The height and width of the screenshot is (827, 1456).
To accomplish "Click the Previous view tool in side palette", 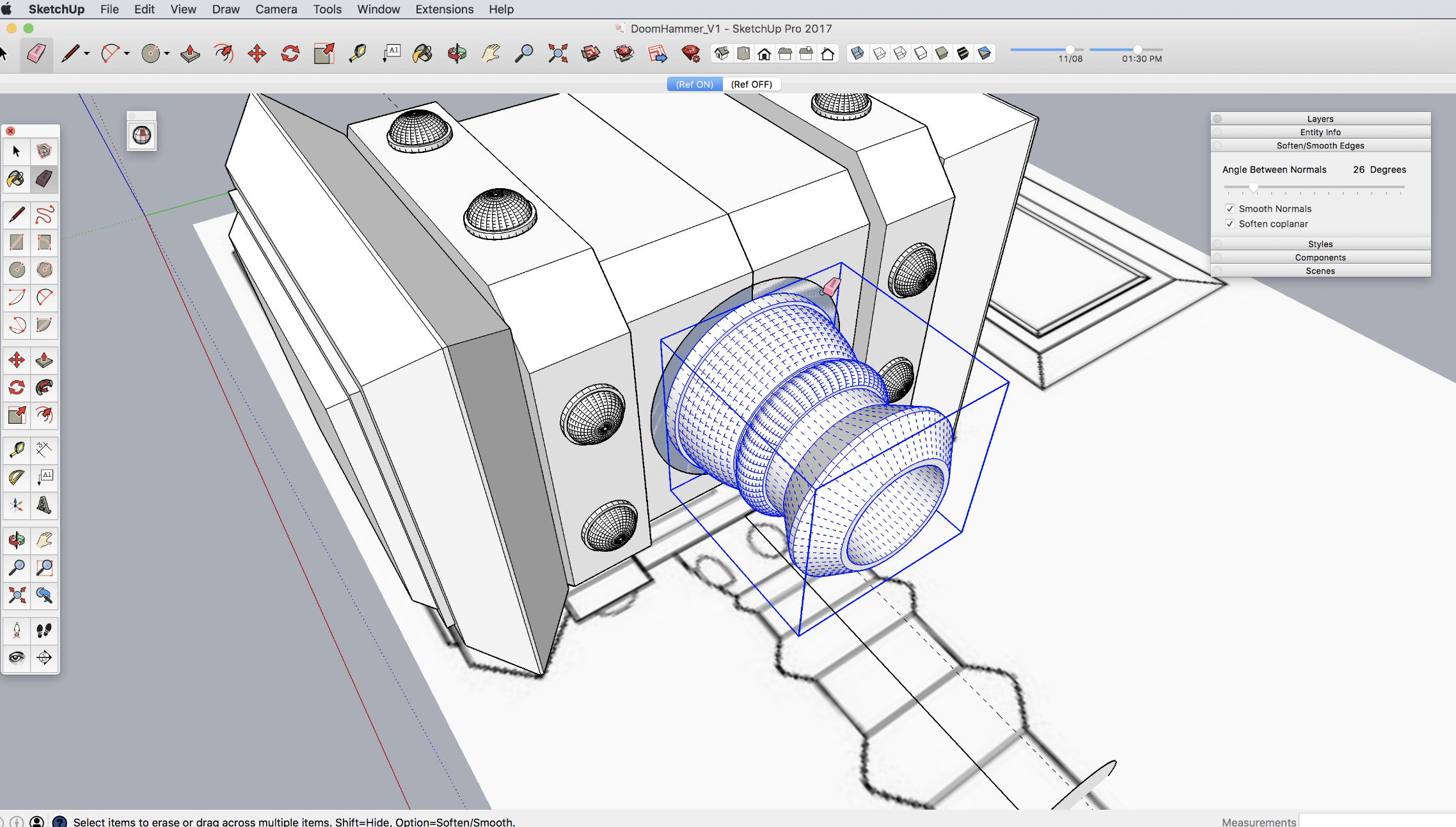I will (44, 595).
